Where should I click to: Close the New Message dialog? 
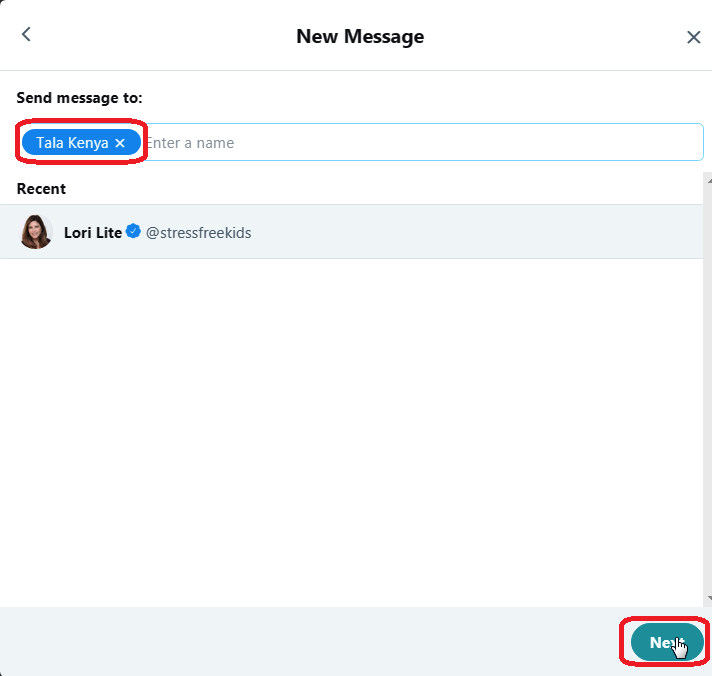693,37
